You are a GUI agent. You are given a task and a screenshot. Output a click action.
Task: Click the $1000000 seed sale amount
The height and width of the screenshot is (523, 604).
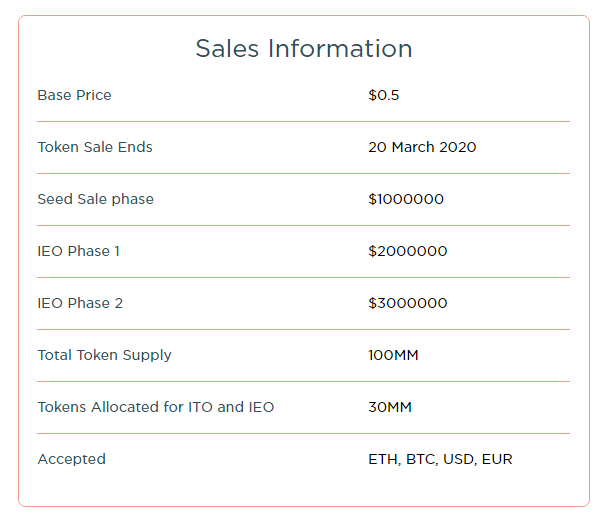point(406,199)
